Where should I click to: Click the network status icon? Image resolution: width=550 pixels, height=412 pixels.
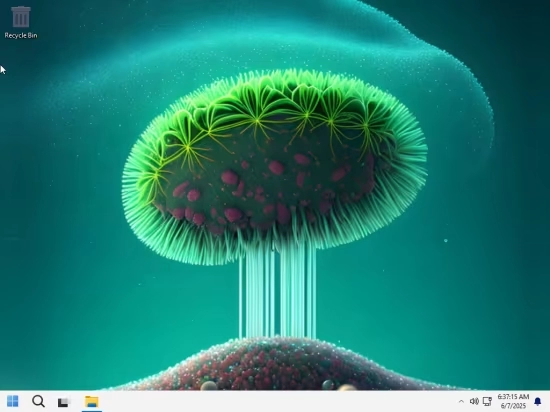point(487,401)
